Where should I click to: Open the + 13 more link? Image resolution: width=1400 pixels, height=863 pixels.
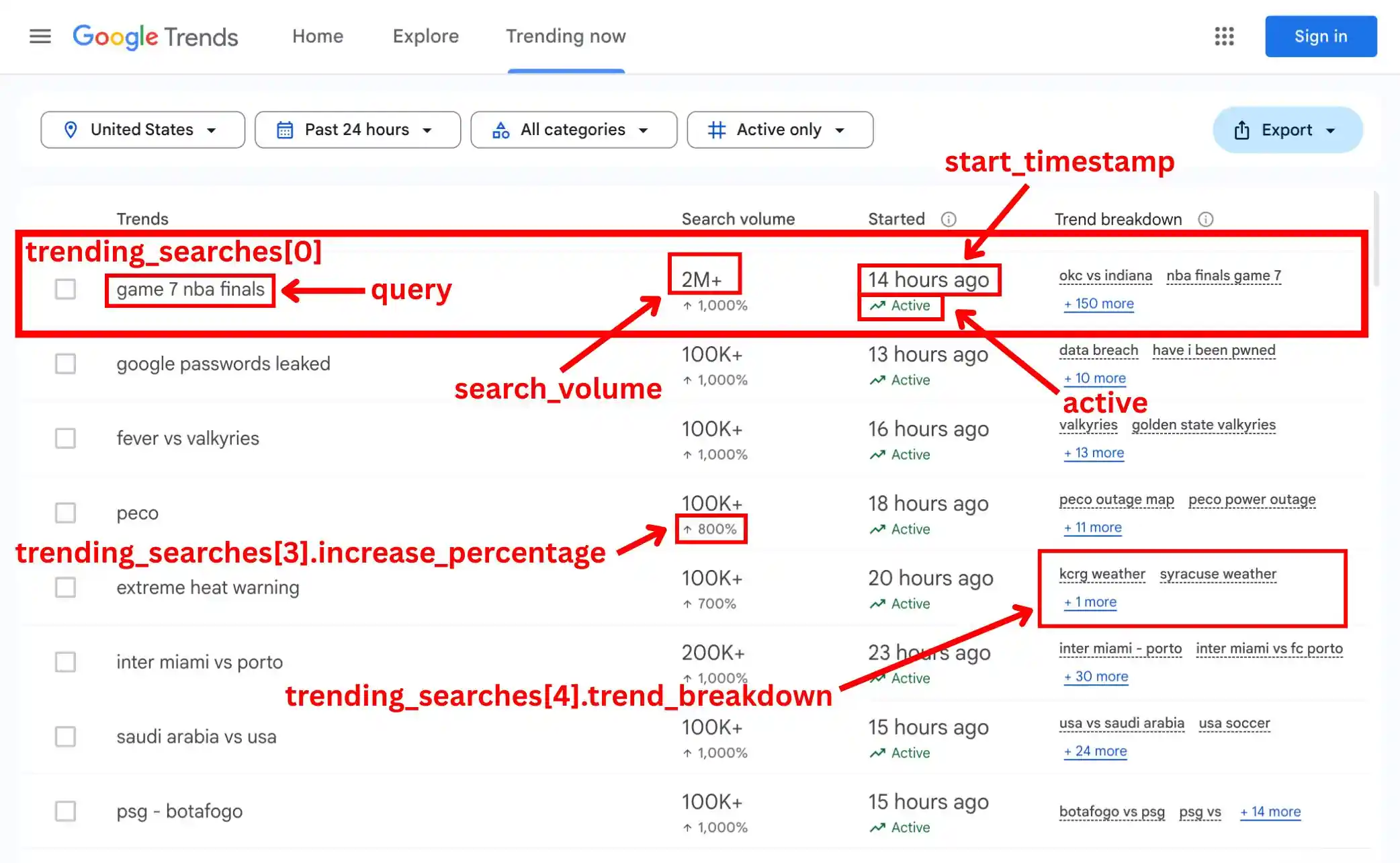(1094, 453)
